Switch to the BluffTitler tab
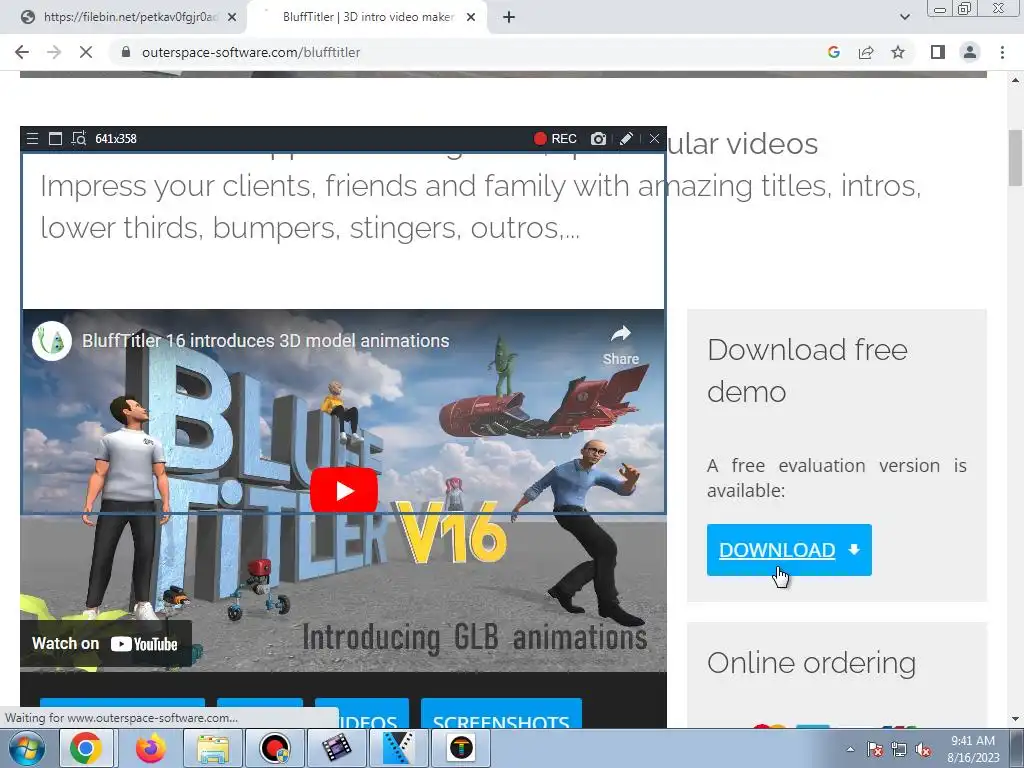 pos(367,17)
